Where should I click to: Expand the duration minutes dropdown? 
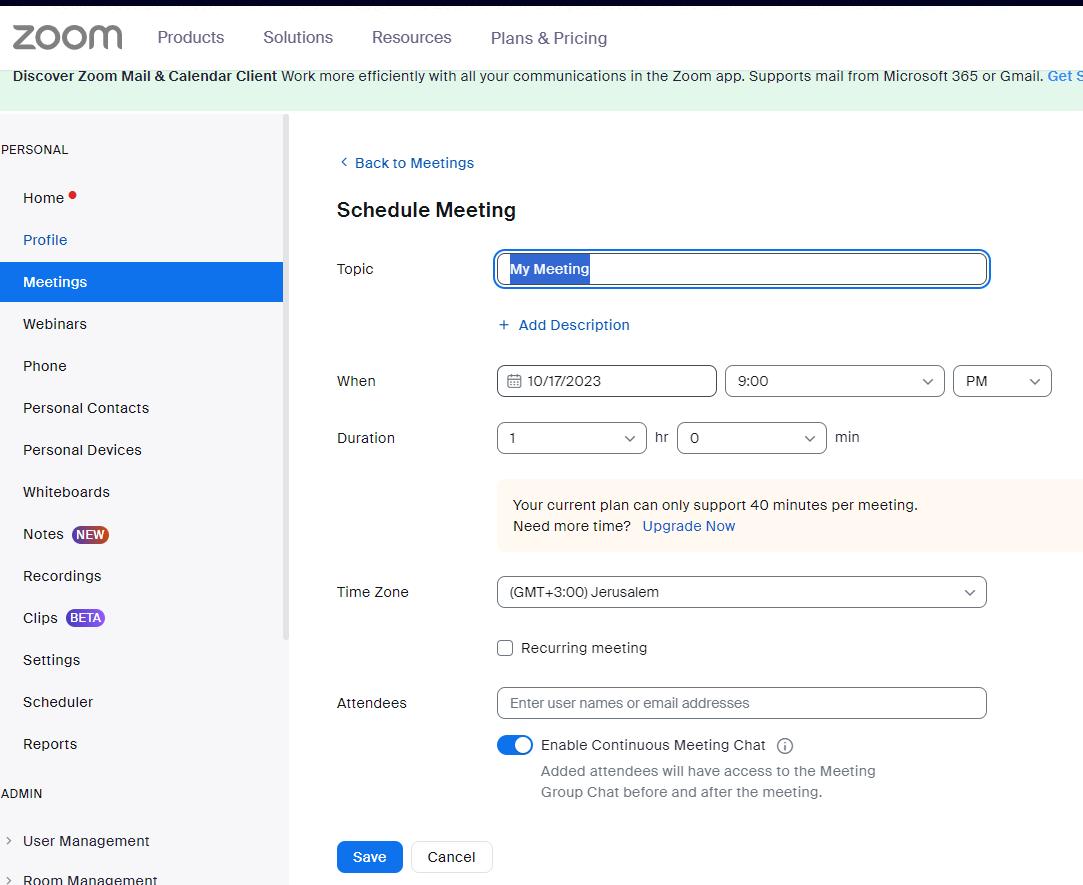pos(751,438)
